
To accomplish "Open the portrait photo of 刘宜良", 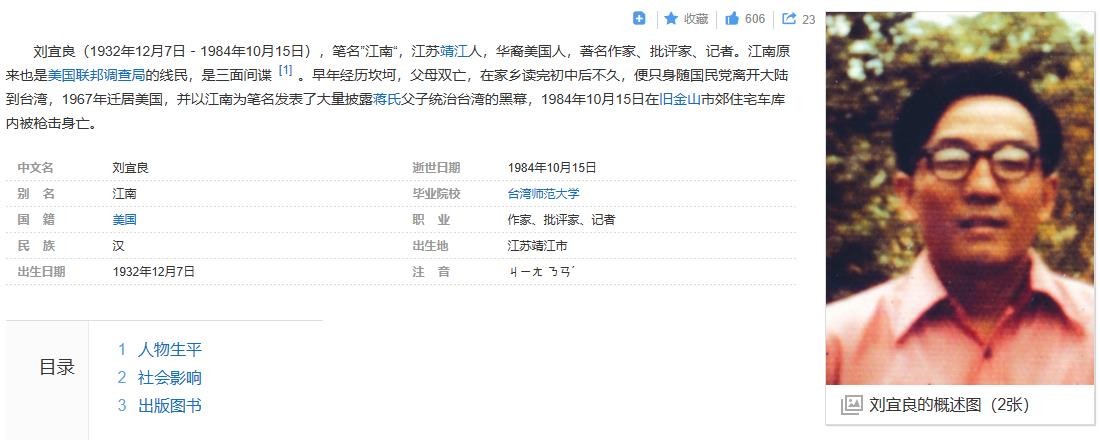I will pos(960,198).
